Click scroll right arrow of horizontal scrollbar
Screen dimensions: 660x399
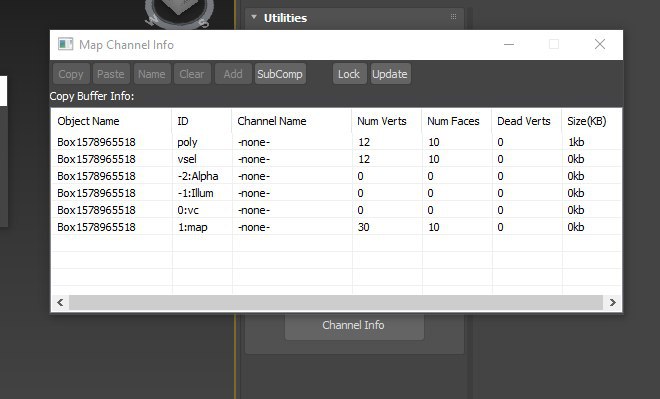pos(612,302)
